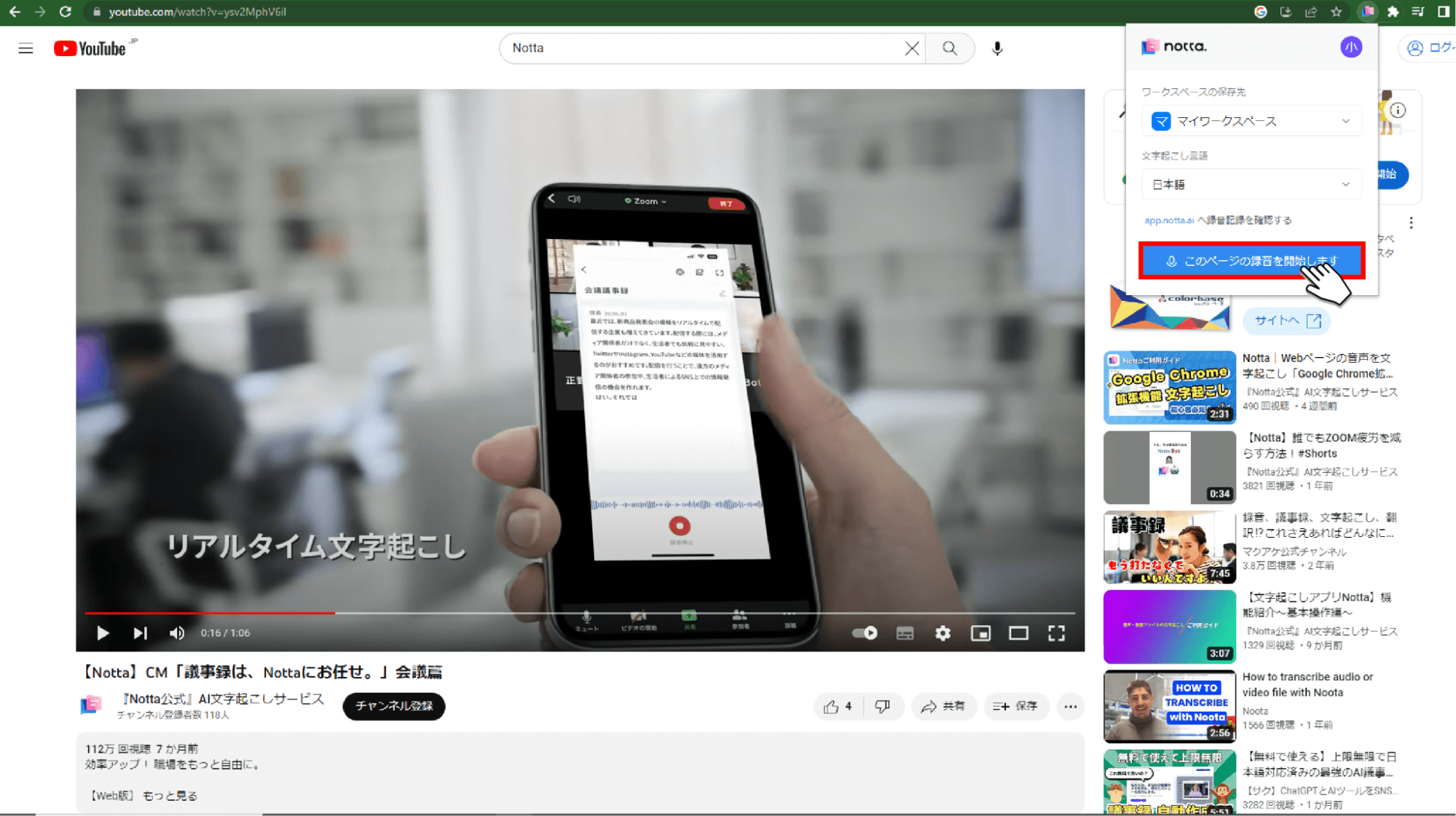Click YouTube captions CC icon
The image size is (1456, 816).
point(903,632)
